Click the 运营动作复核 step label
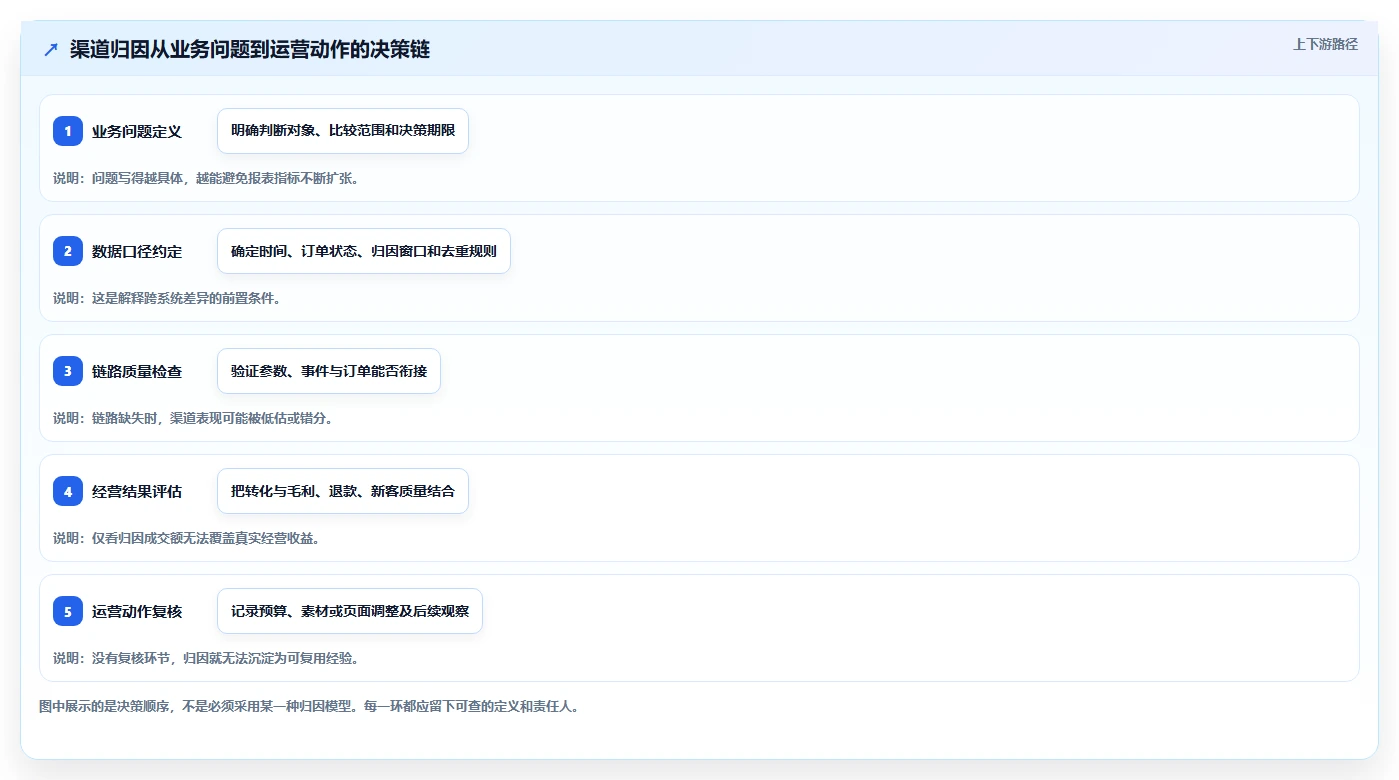The image size is (1399, 780). [x=137, y=611]
